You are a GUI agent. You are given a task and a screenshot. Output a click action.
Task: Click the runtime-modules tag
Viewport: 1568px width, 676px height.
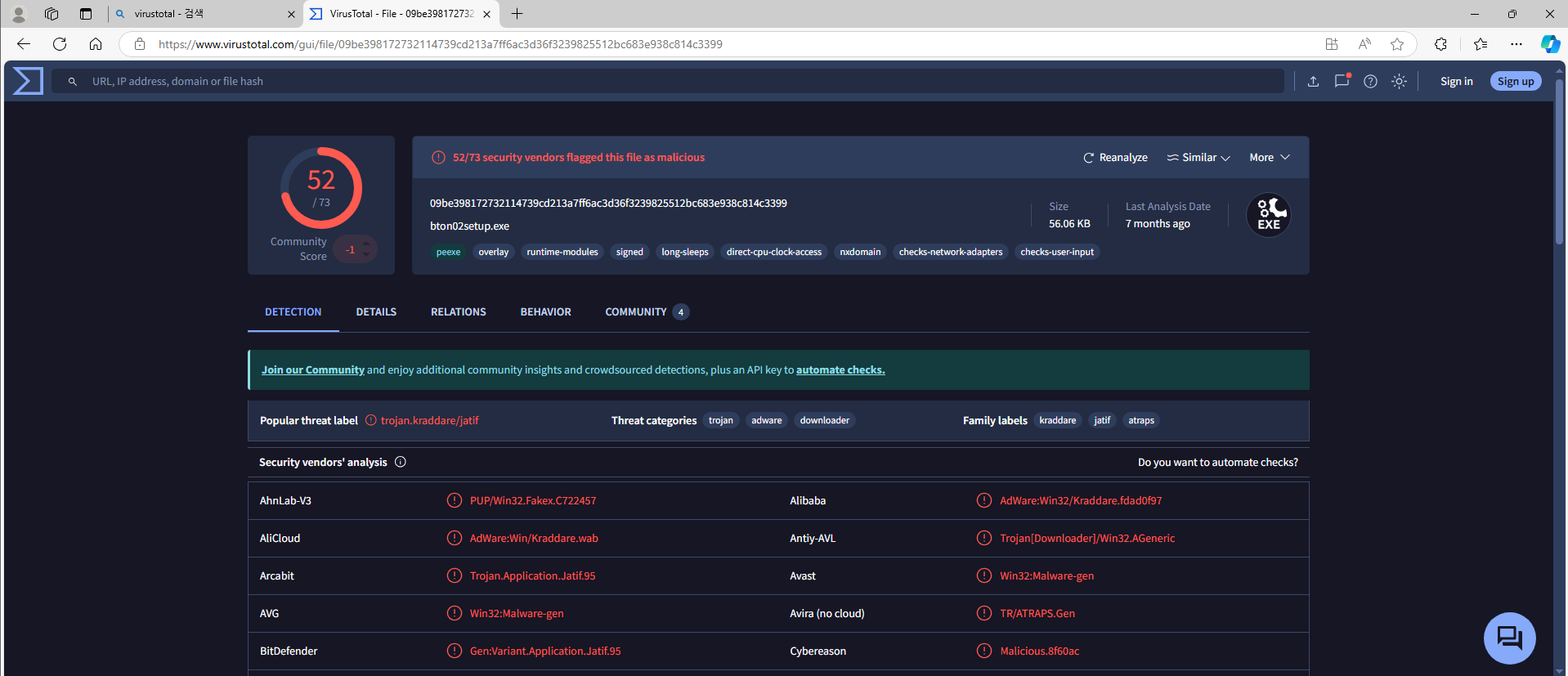[562, 252]
